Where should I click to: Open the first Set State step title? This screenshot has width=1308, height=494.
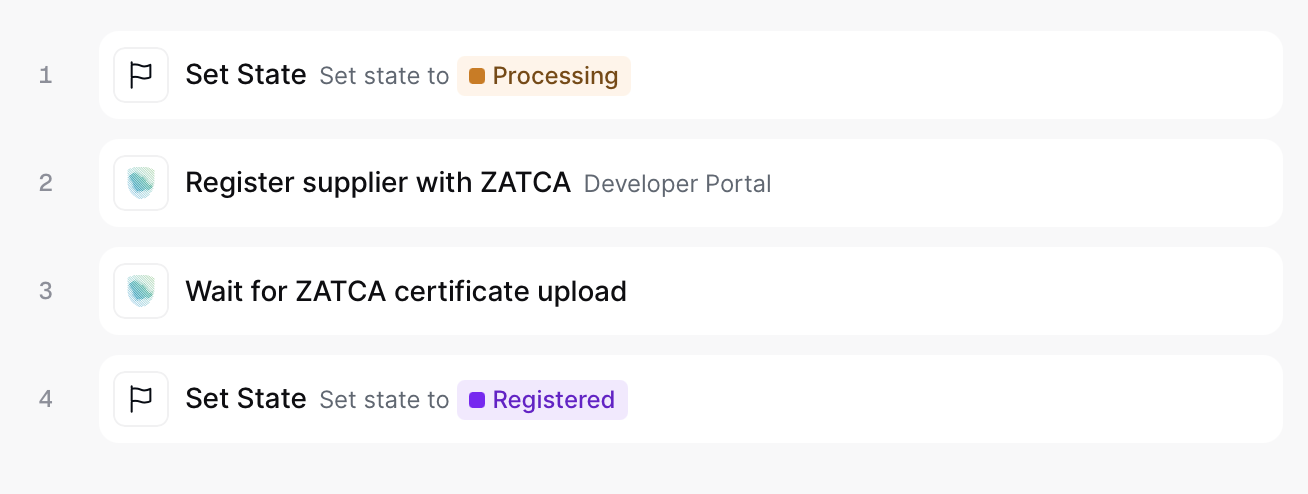(246, 75)
